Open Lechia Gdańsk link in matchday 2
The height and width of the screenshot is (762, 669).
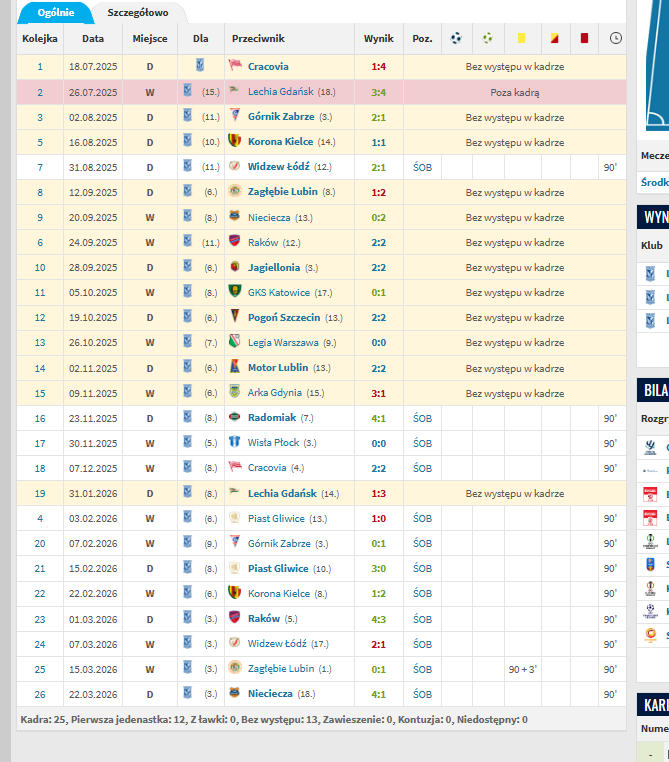[x=281, y=91]
